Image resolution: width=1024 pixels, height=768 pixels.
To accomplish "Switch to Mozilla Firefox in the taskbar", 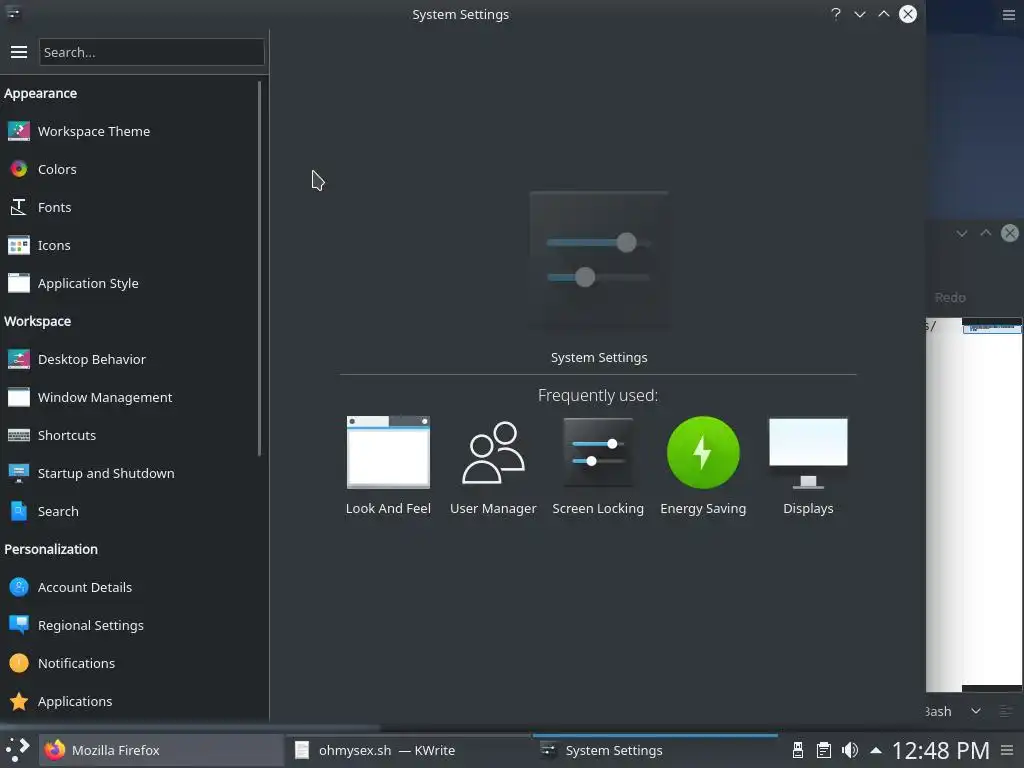I will [x=162, y=750].
